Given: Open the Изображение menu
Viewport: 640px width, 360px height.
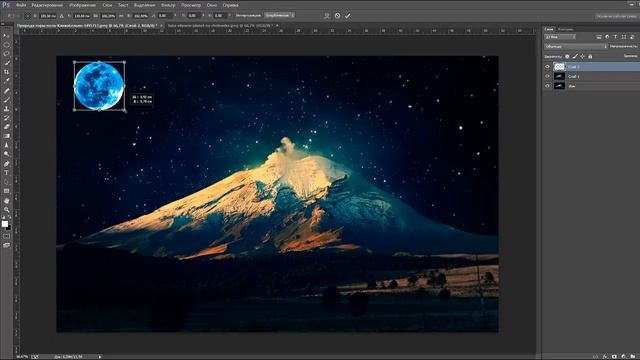Looking at the screenshot, I should (x=82, y=5).
